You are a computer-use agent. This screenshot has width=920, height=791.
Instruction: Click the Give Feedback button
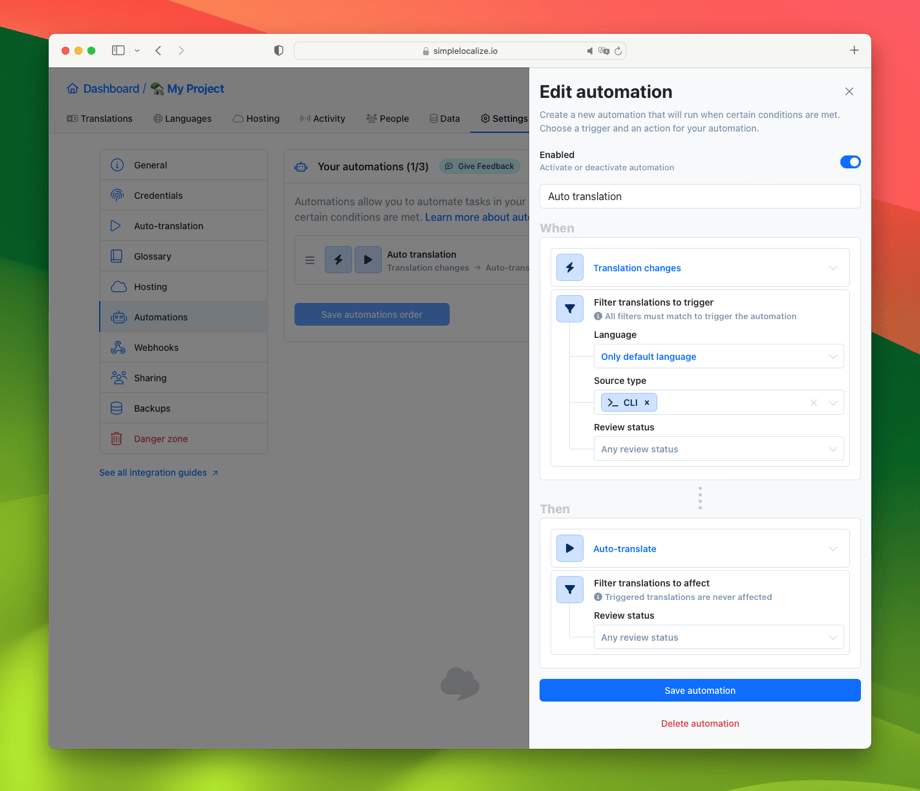(479, 167)
